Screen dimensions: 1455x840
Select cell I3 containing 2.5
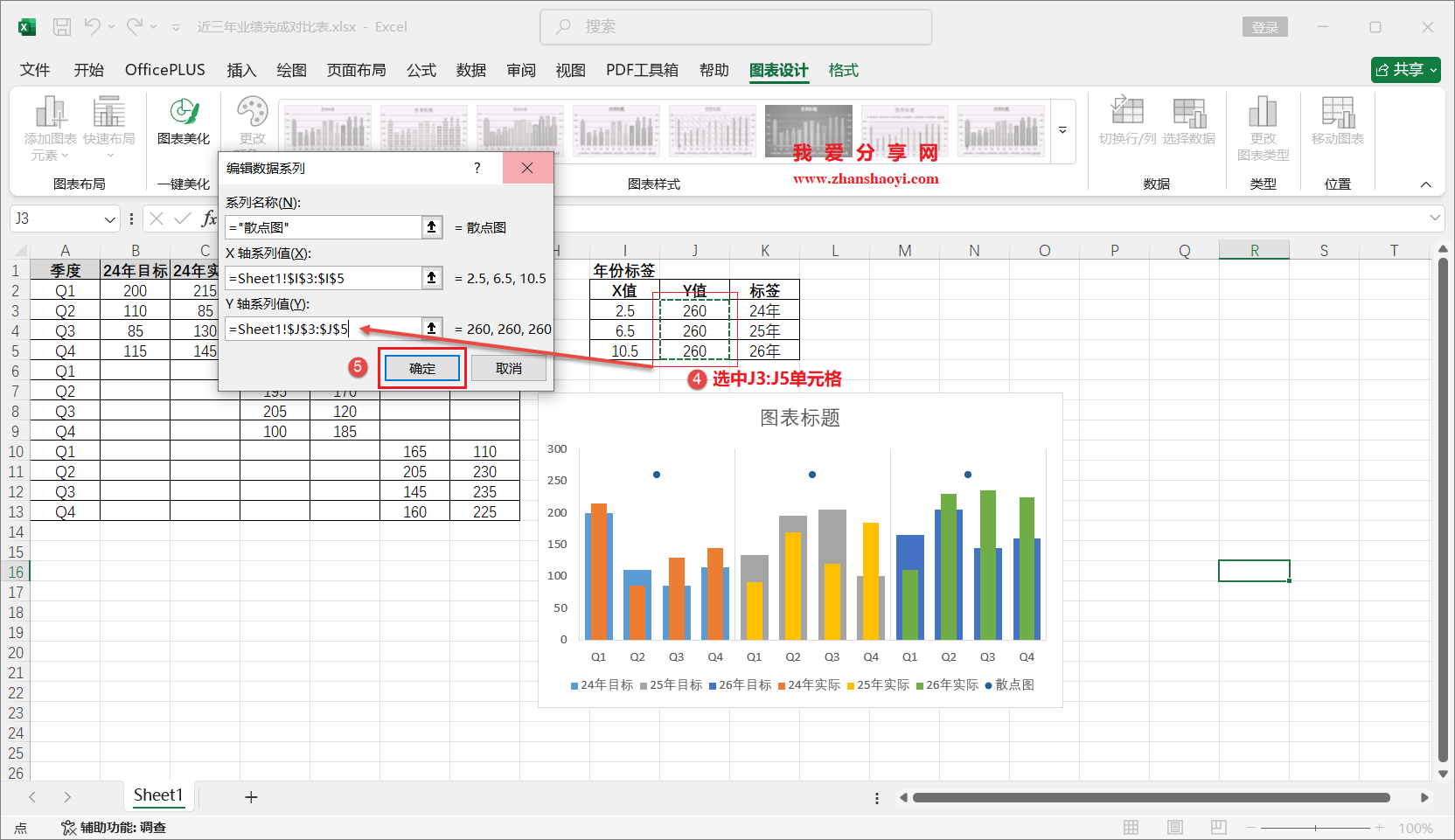624,311
